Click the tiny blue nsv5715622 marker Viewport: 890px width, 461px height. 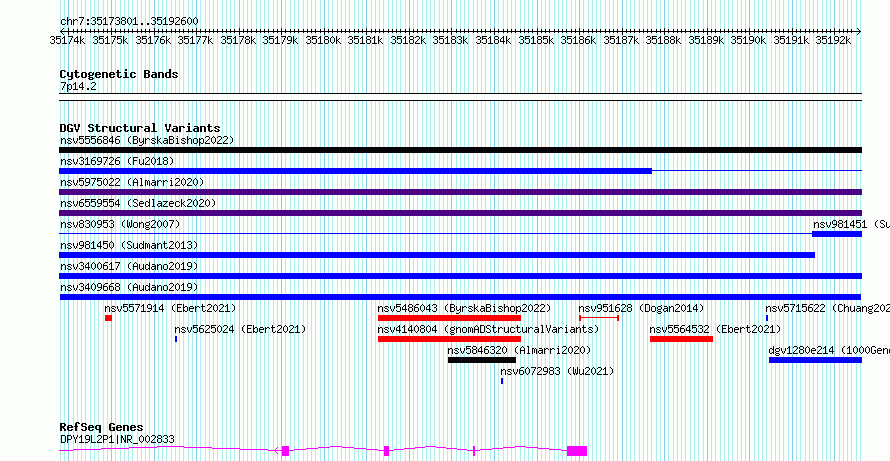767,318
